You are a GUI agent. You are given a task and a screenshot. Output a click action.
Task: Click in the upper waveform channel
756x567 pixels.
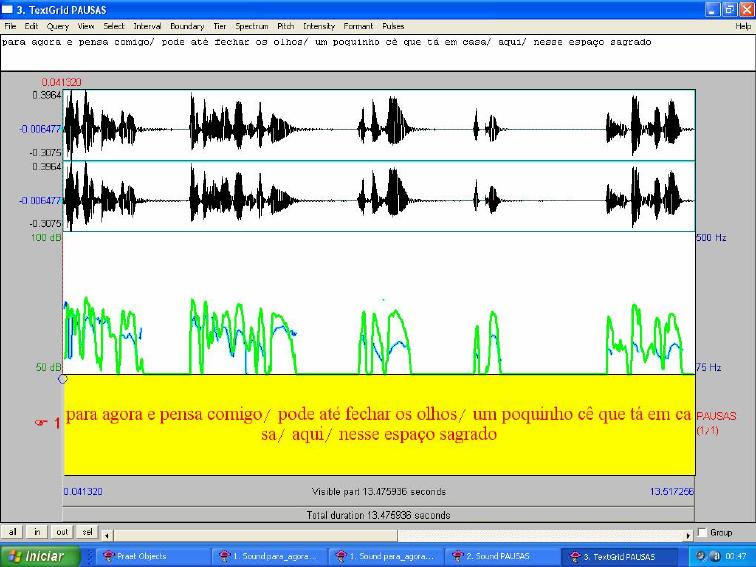(379, 125)
